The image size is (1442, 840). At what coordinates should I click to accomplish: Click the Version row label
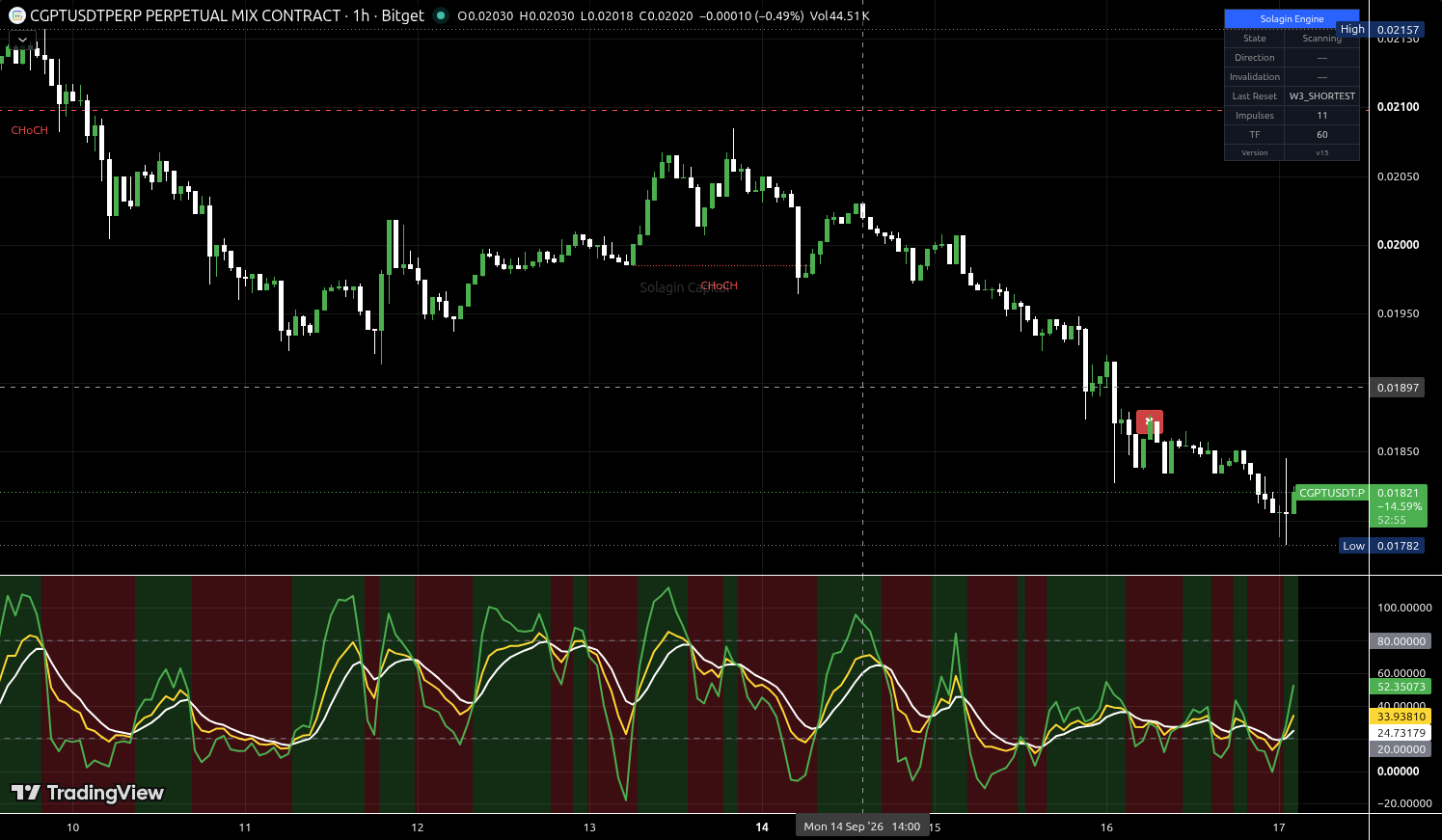[1255, 152]
